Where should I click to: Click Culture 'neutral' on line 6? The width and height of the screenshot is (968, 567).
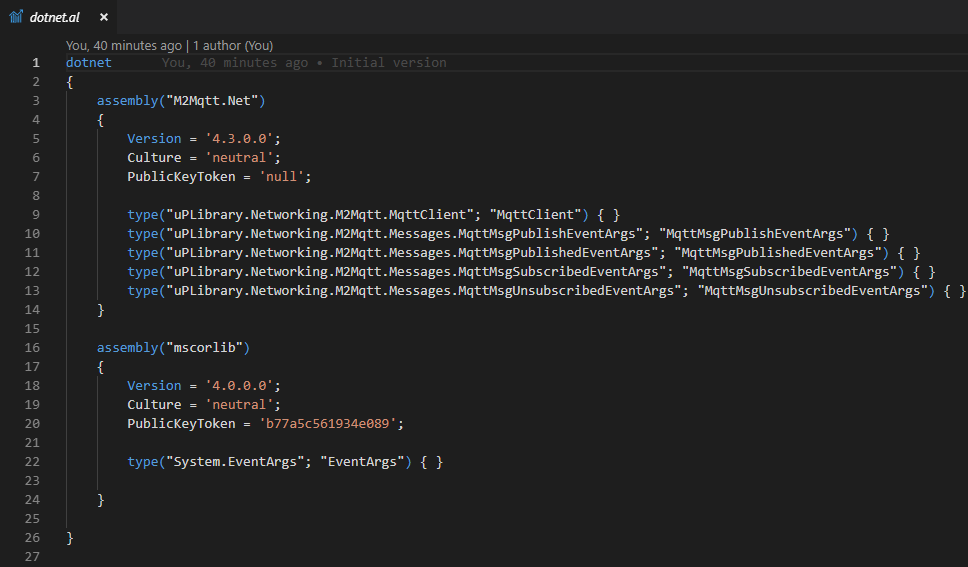tap(239, 158)
